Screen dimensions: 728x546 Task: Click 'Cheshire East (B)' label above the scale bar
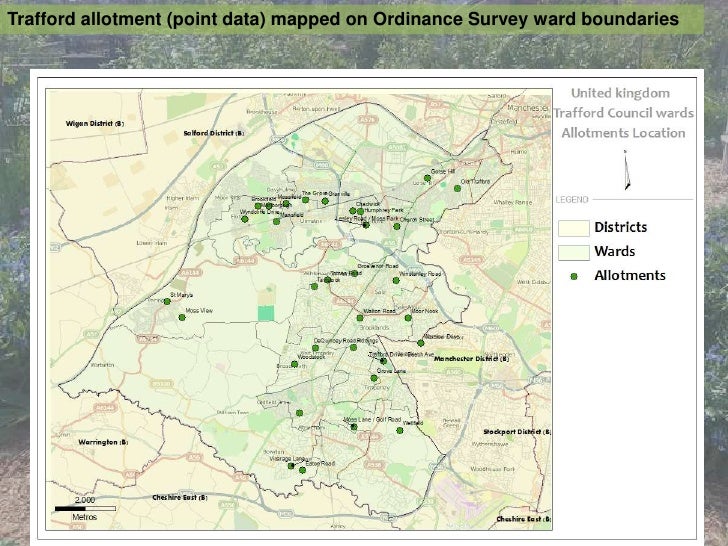[180, 497]
